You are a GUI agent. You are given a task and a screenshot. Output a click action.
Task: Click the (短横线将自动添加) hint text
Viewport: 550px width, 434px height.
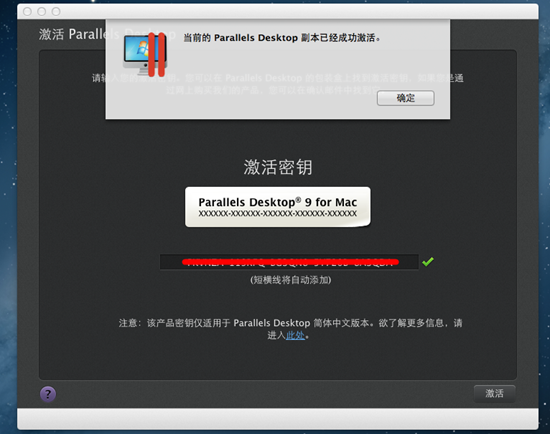click(x=290, y=280)
